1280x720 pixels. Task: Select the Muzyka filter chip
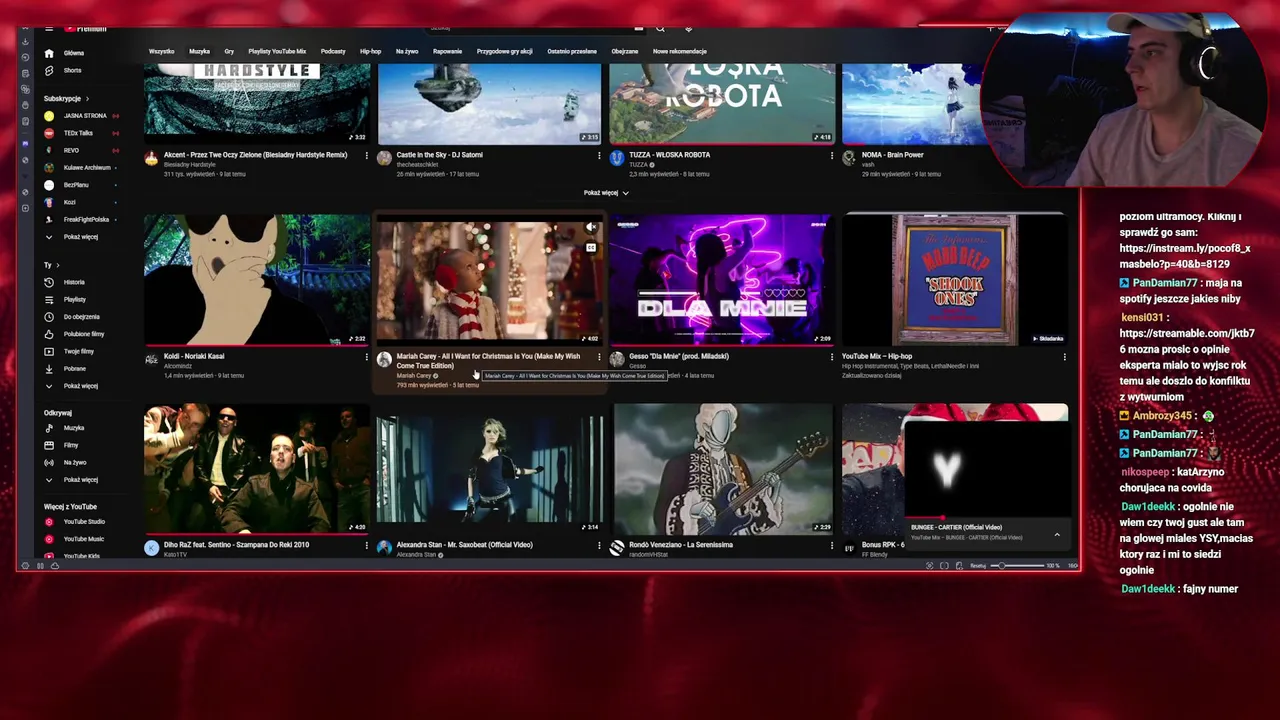[x=200, y=51]
